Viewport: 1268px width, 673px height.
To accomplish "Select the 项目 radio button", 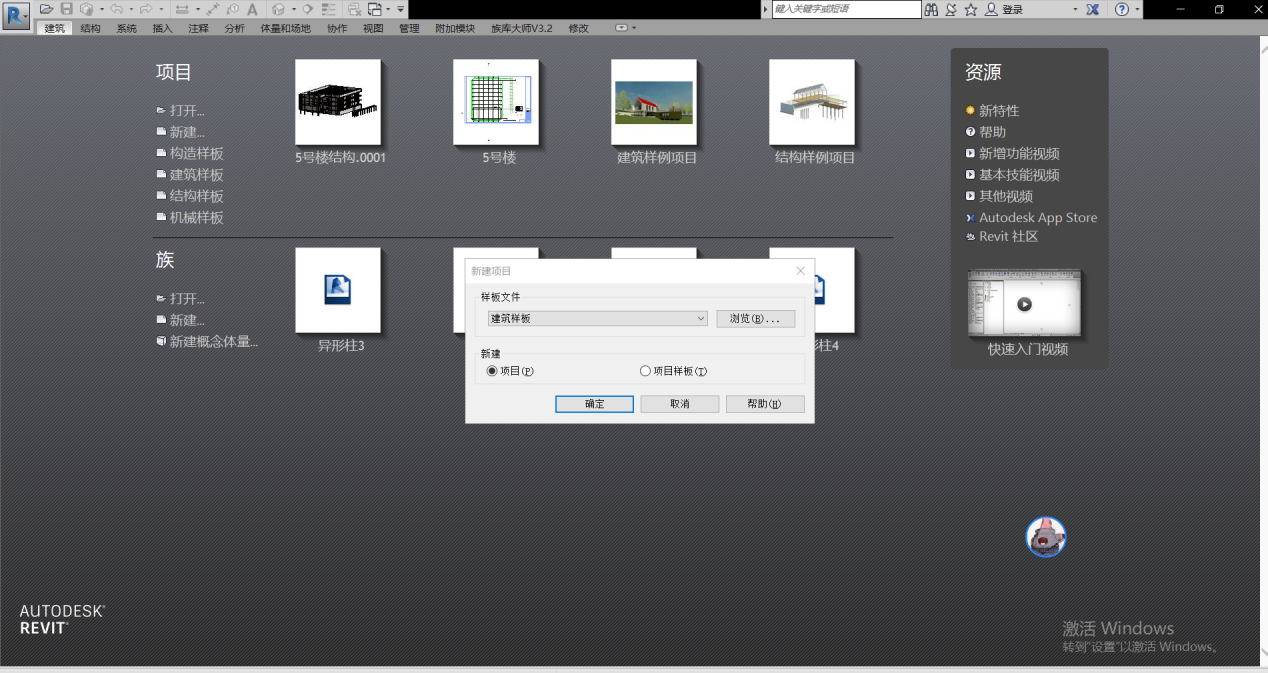I will coord(491,371).
